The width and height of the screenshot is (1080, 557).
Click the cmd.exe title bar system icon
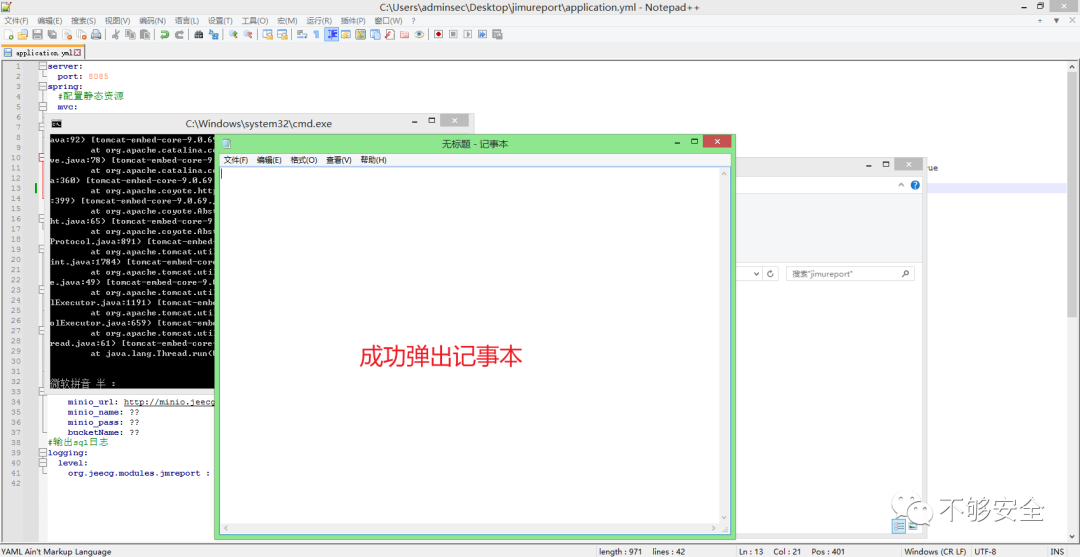tap(57, 124)
